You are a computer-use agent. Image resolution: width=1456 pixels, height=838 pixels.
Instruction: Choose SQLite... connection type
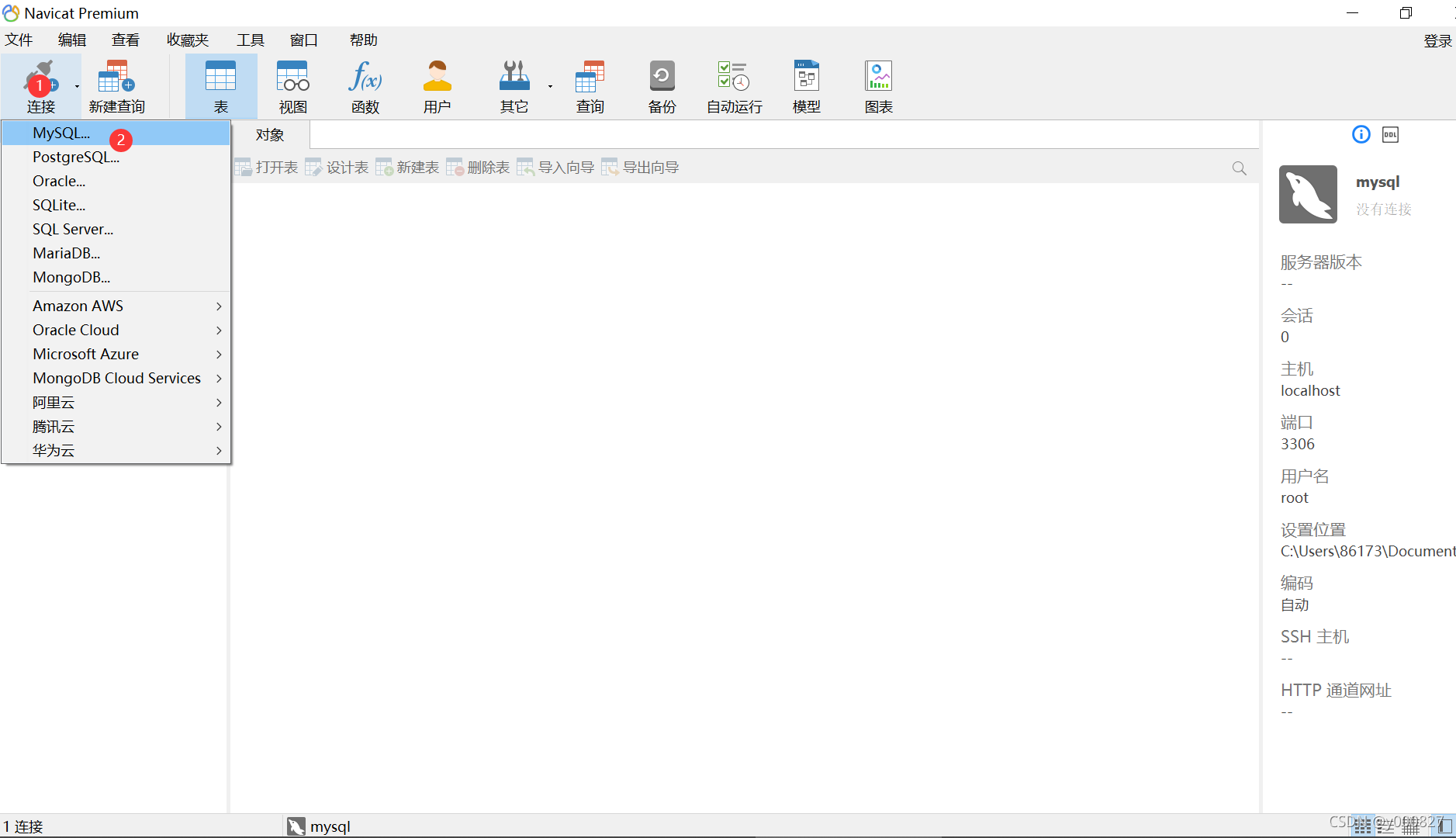[116, 205]
